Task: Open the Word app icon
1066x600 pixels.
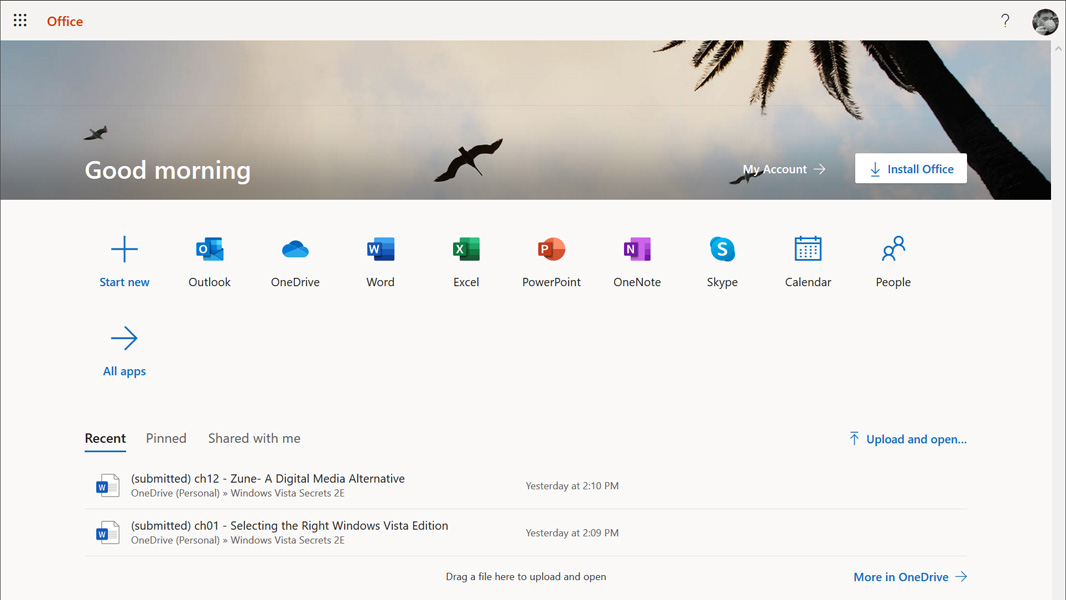Action: coord(380,250)
